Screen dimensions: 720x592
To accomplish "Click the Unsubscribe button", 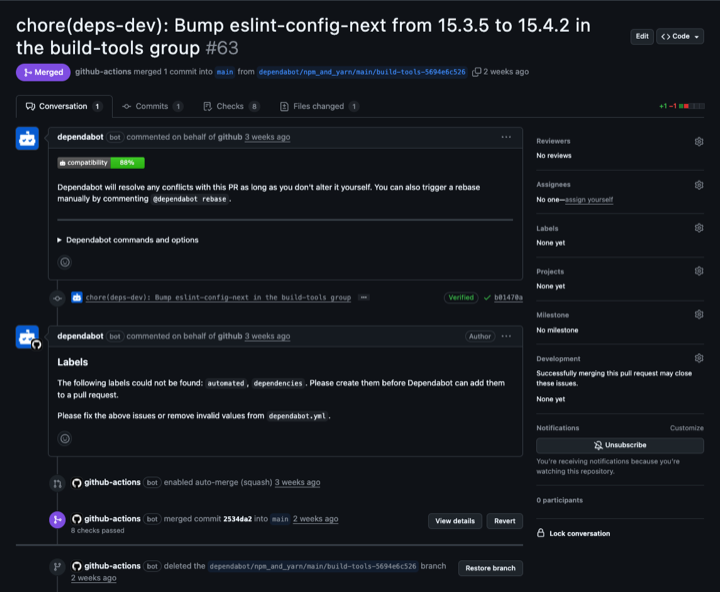I will [x=620, y=445].
